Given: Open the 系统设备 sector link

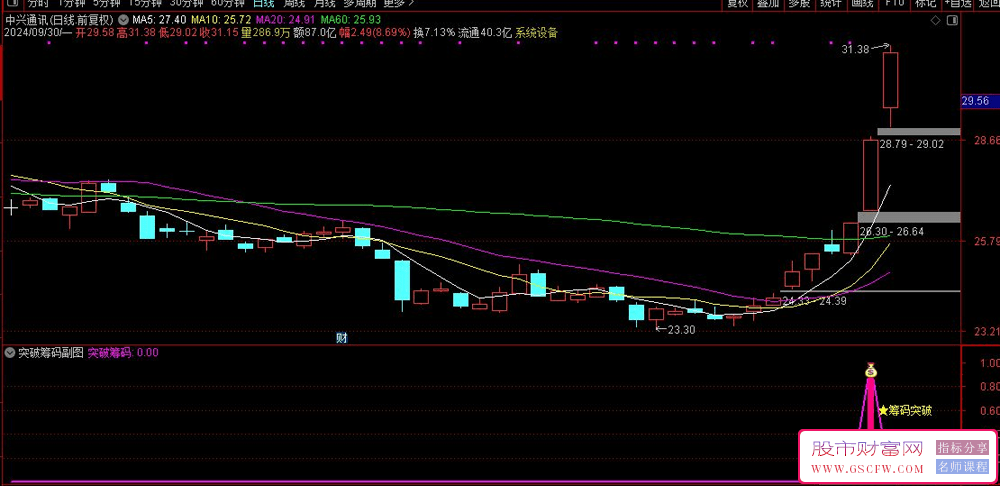Looking at the screenshot, I should click(x=536, y=33).
